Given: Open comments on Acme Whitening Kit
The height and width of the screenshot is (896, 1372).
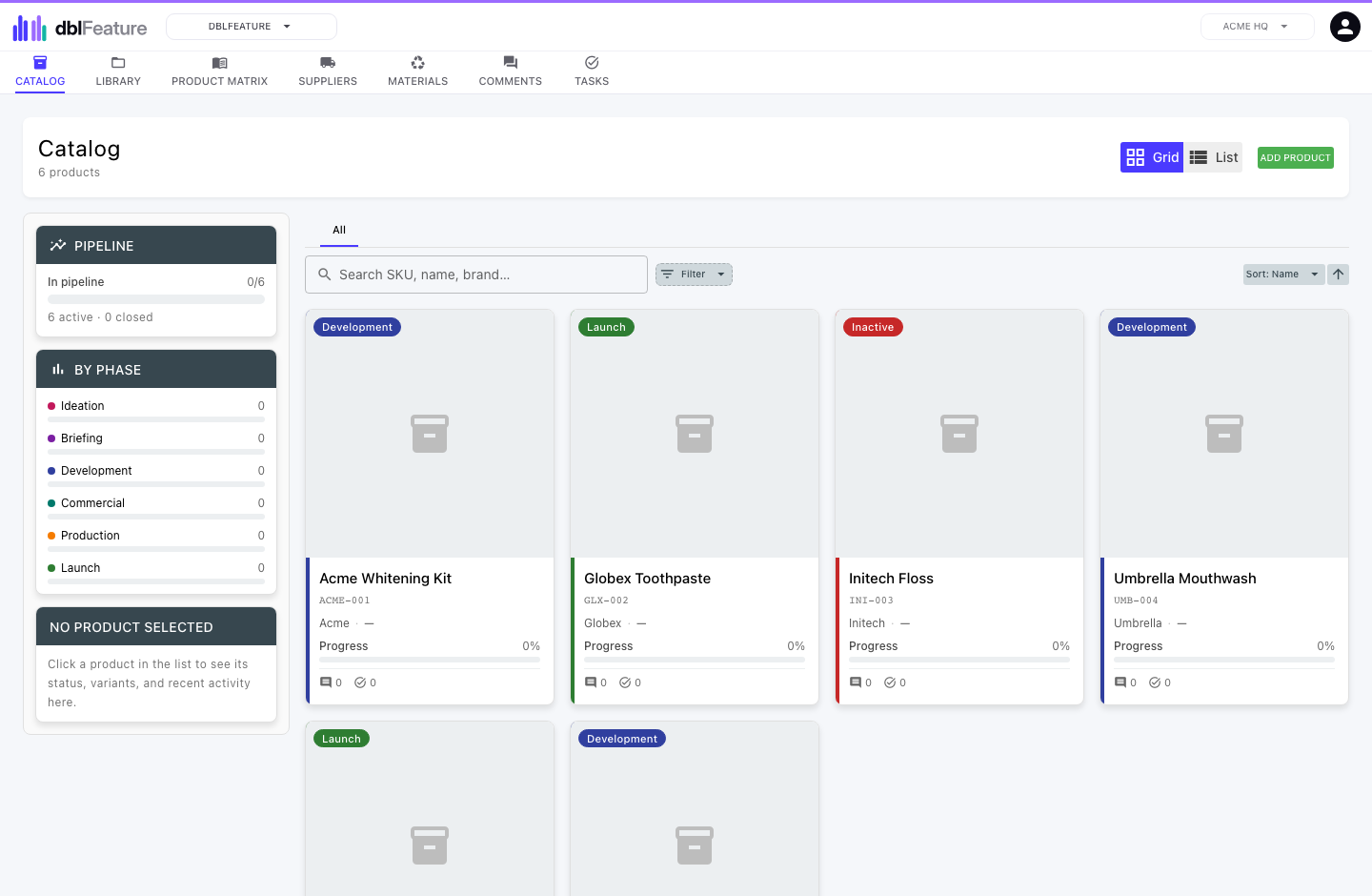Looking at the screenshot, I should (x=331, y=682).
